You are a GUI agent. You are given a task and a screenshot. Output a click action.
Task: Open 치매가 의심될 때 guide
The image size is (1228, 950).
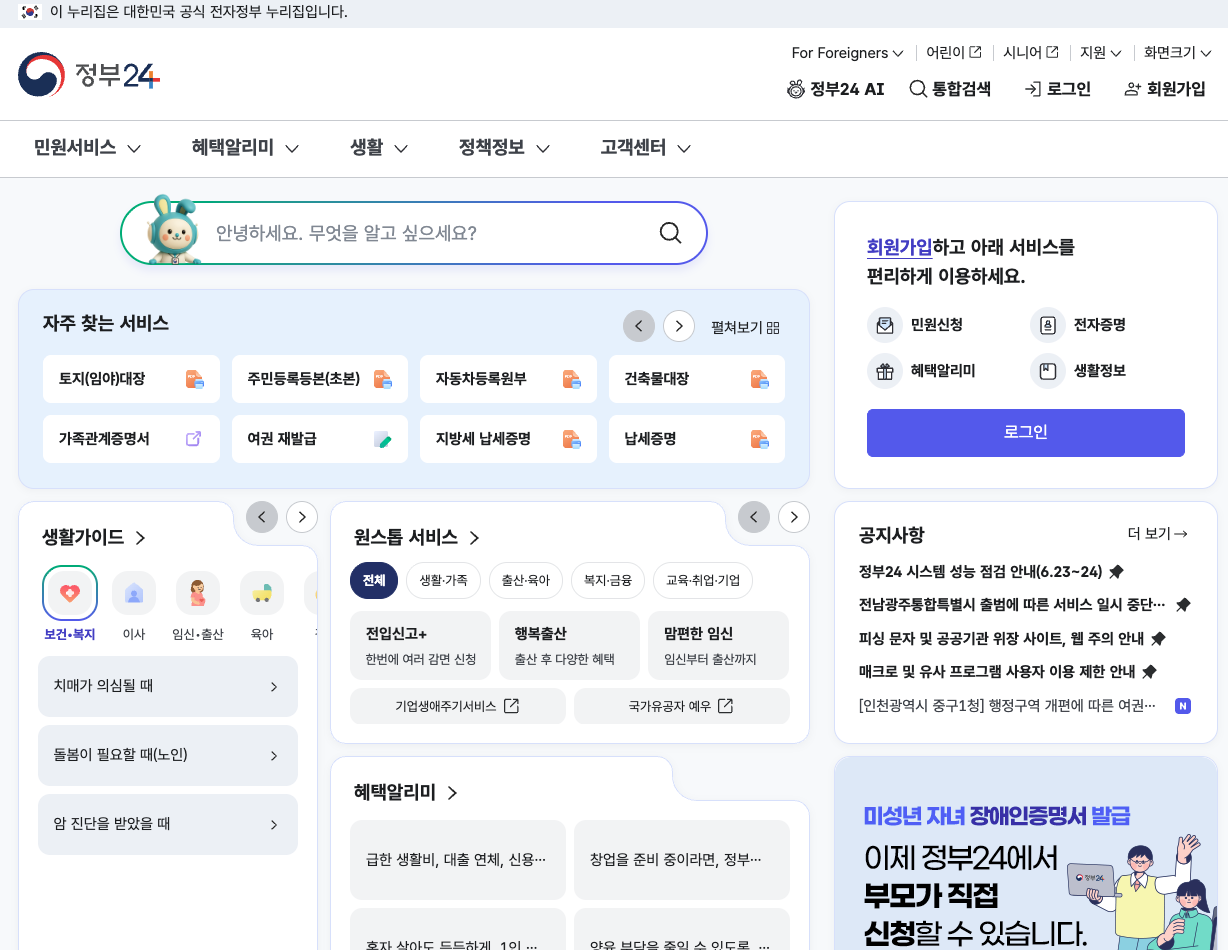pyautogui.click(x=168, y=687)
